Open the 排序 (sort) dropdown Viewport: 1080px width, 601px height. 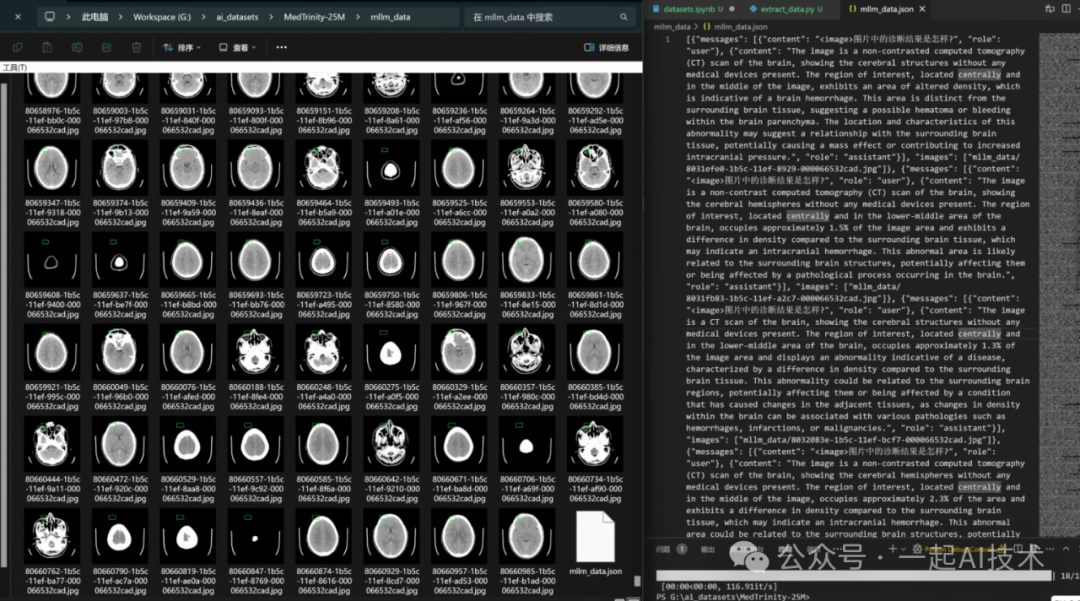coord(181,47)
